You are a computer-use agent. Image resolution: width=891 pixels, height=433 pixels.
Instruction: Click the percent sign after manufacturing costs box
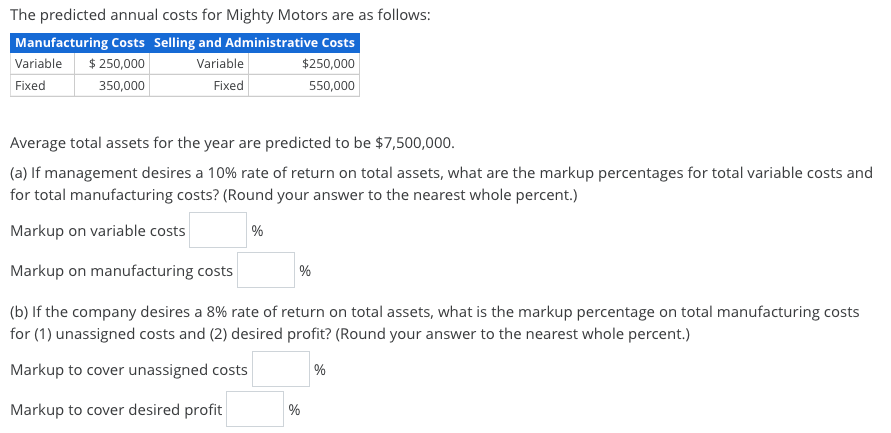point(305,271)
